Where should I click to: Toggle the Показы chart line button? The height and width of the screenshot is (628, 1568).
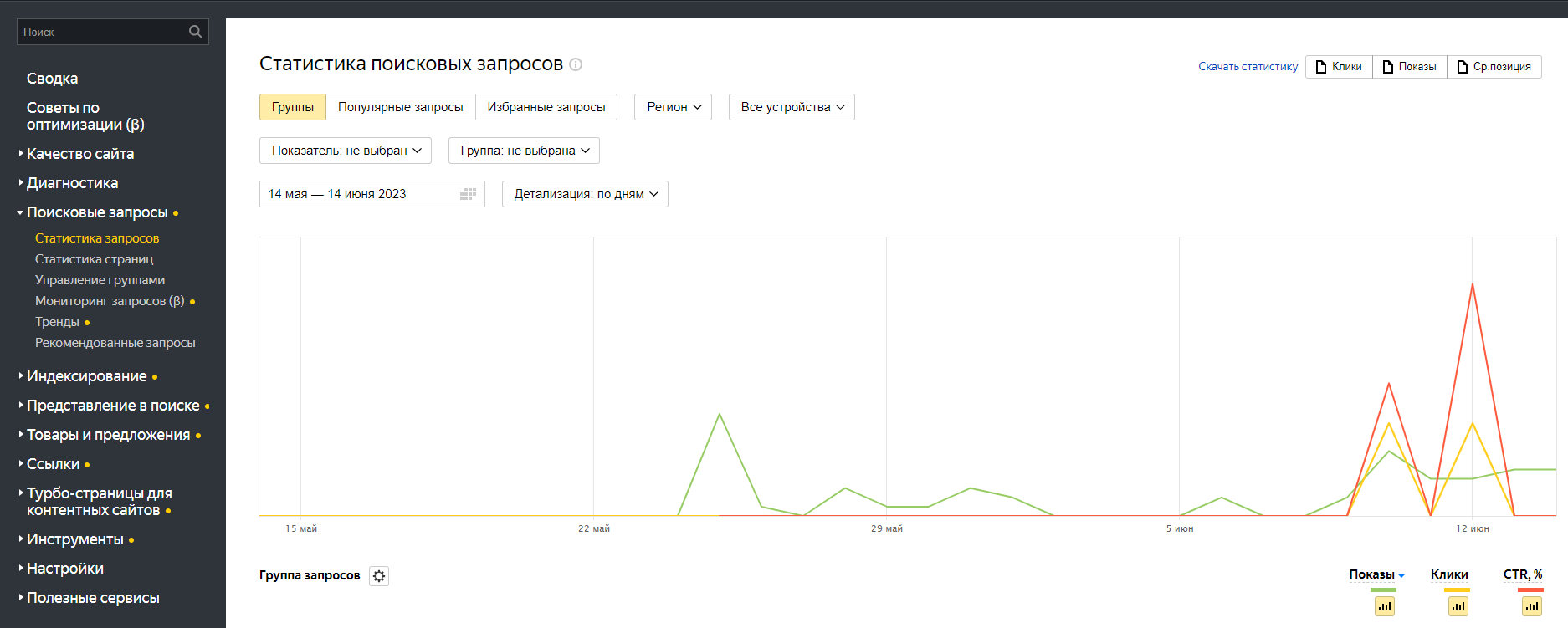pos(1385,606)
